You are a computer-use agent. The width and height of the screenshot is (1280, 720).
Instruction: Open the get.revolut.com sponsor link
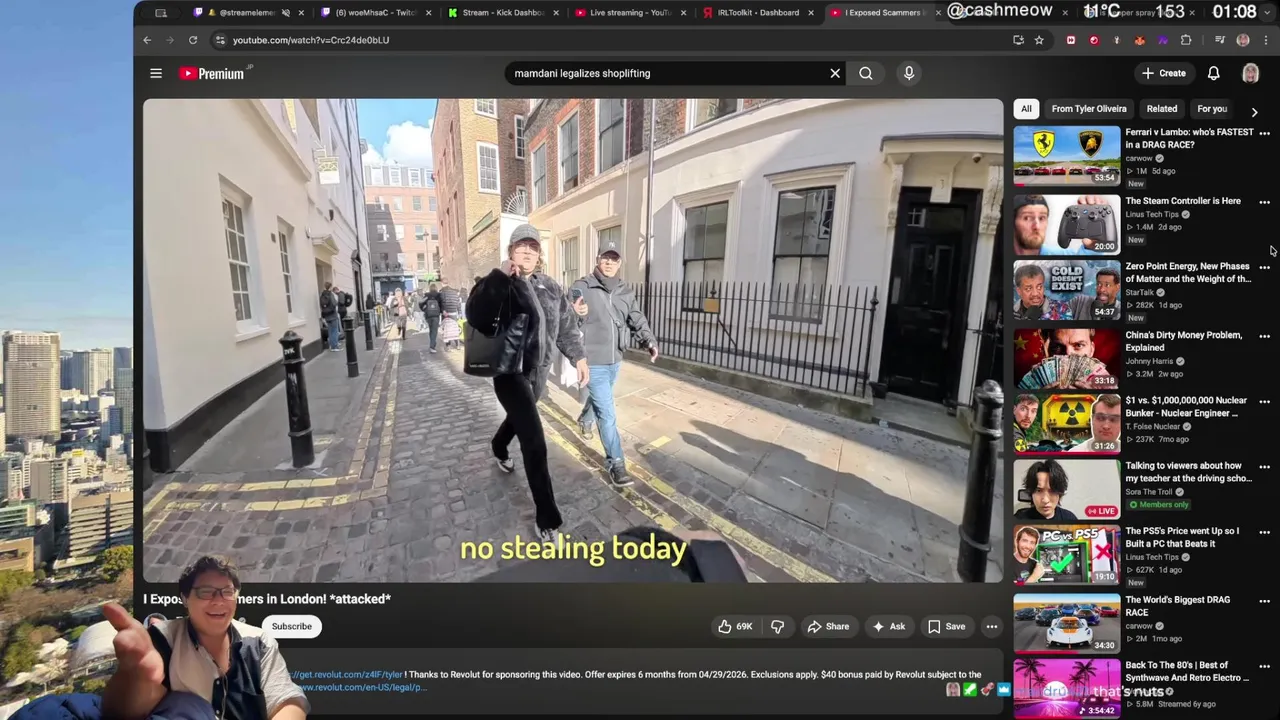347,675
